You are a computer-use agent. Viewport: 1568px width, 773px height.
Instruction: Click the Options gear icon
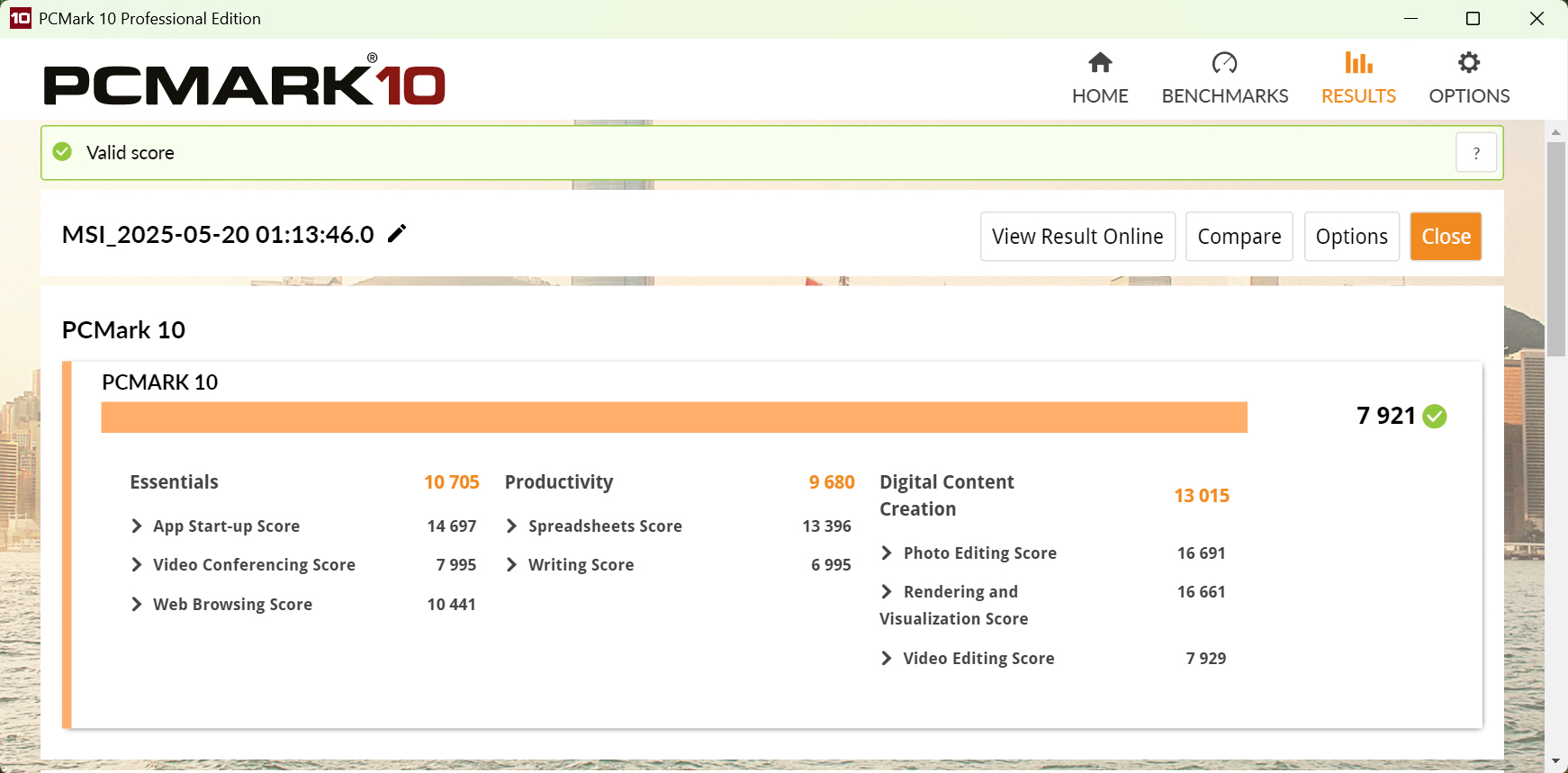pos(1469,62)
